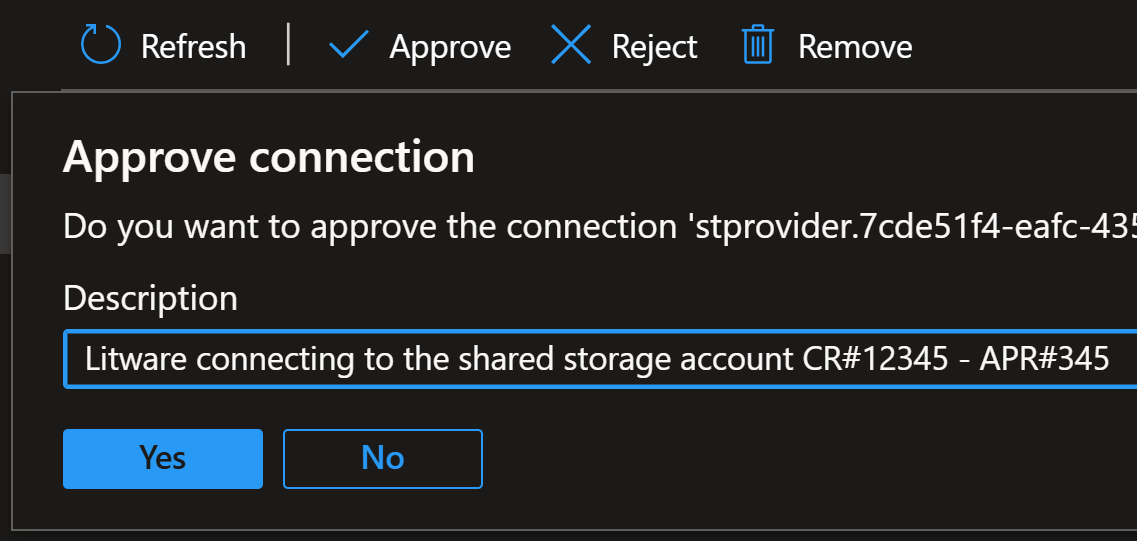Click the circular Refresh arrow icon
Viewport: 1137px width, 541px height.
(x=100, y=45)
